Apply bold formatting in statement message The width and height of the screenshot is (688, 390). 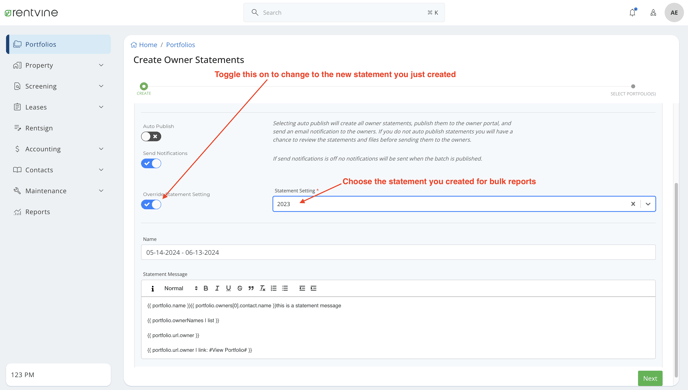coord(205,288)
